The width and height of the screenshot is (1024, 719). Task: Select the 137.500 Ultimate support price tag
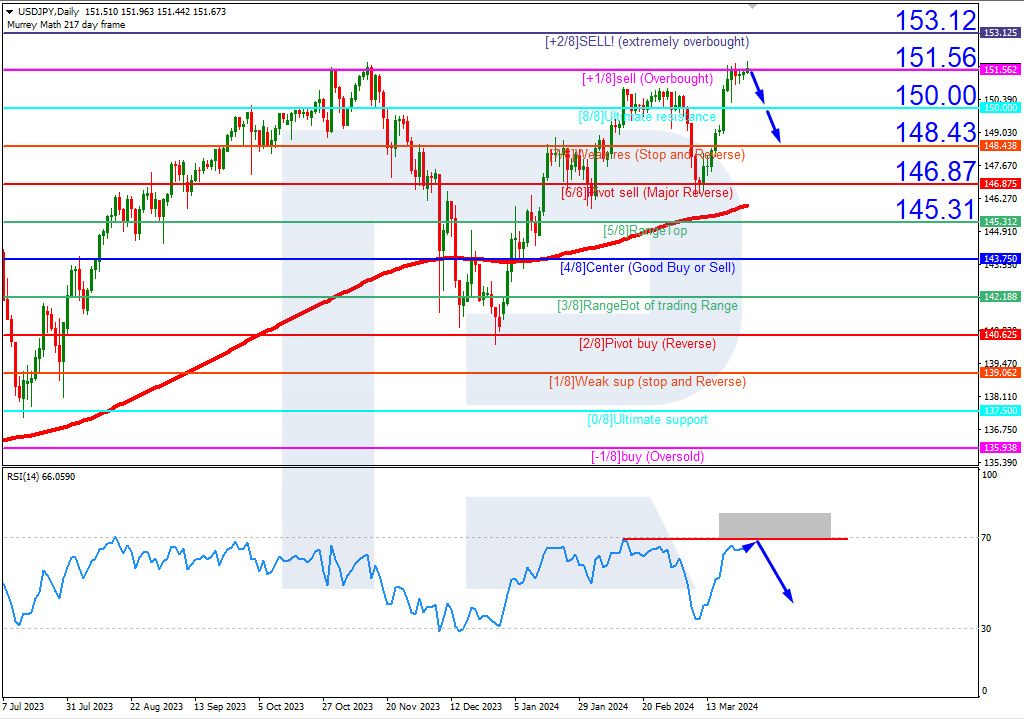(x=999, y=410)
